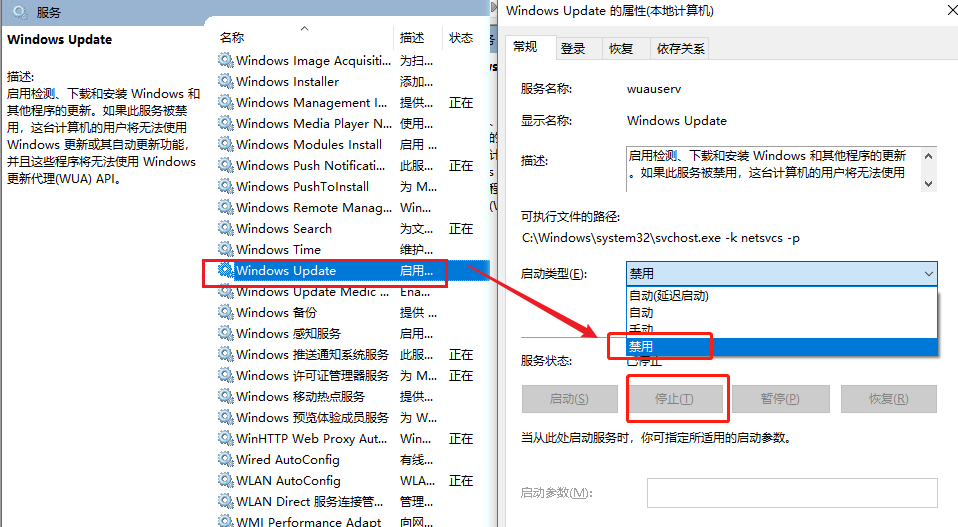
Task: Click gear icon of Windows Image Acquisition service
Action: [226, 60]
